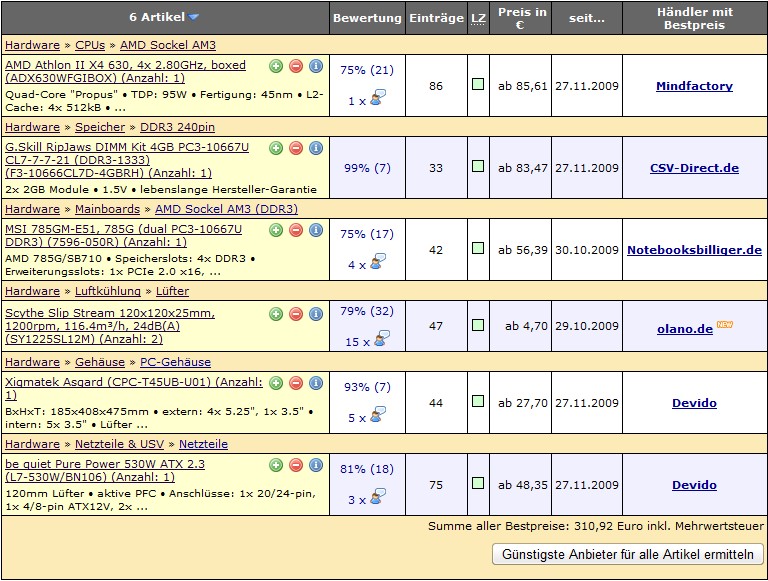Click price ab 85,61
Viewport: 768px width, 581px height.
(523, 86)
